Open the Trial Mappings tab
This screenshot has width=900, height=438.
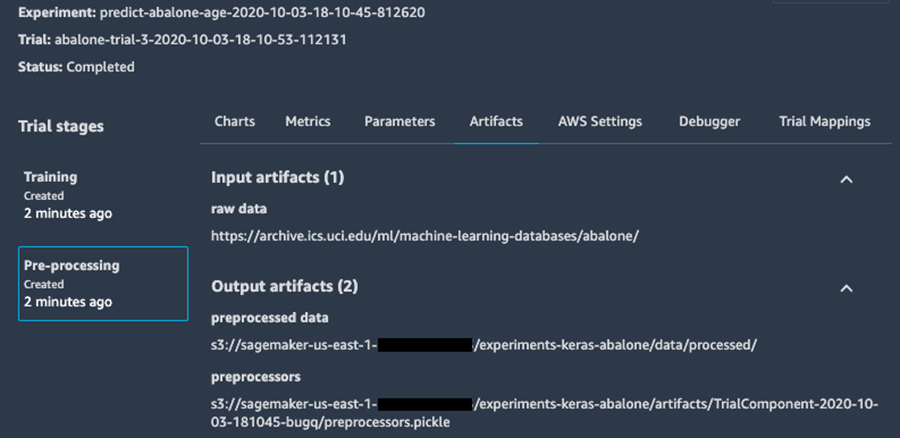pyautogui.click(x=824, y=122)
